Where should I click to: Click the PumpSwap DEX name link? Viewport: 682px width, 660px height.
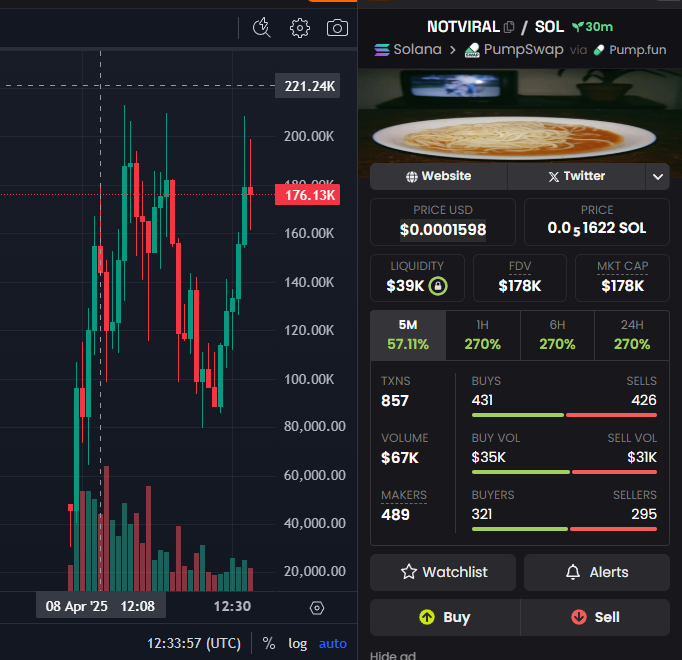click(x=523, y=49)
